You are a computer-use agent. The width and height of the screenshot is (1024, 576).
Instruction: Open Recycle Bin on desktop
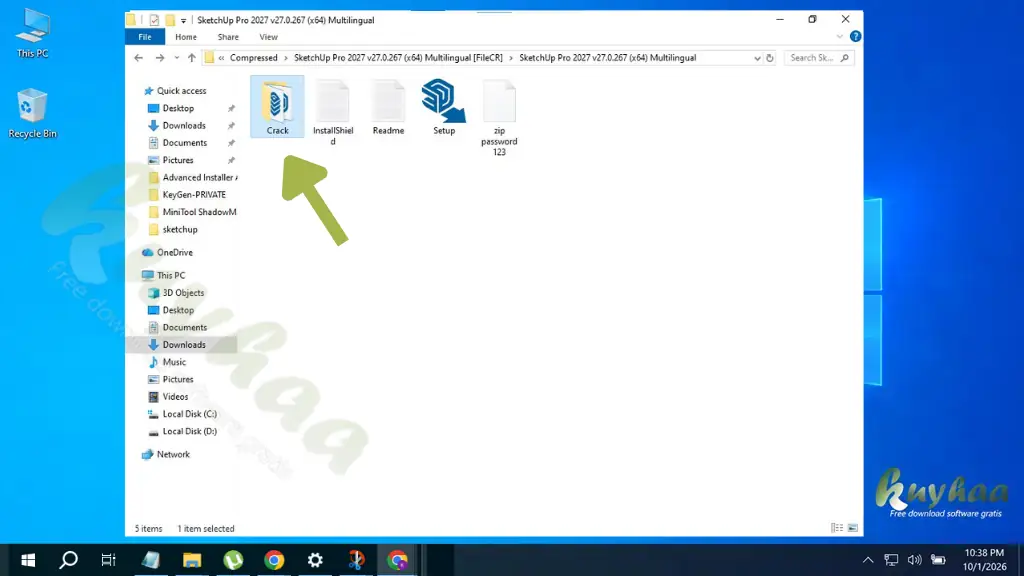click(32, 114)
